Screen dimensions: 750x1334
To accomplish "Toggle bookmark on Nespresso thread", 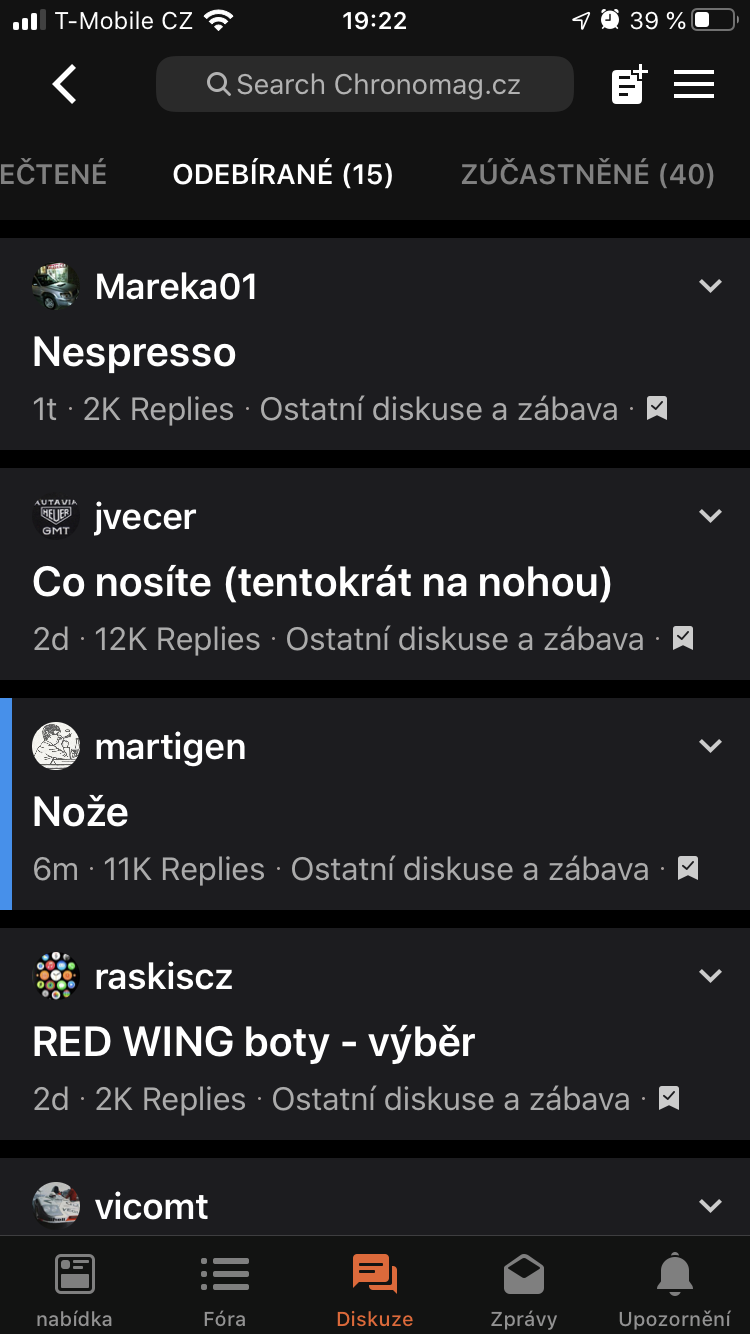I will coord(657,408).
